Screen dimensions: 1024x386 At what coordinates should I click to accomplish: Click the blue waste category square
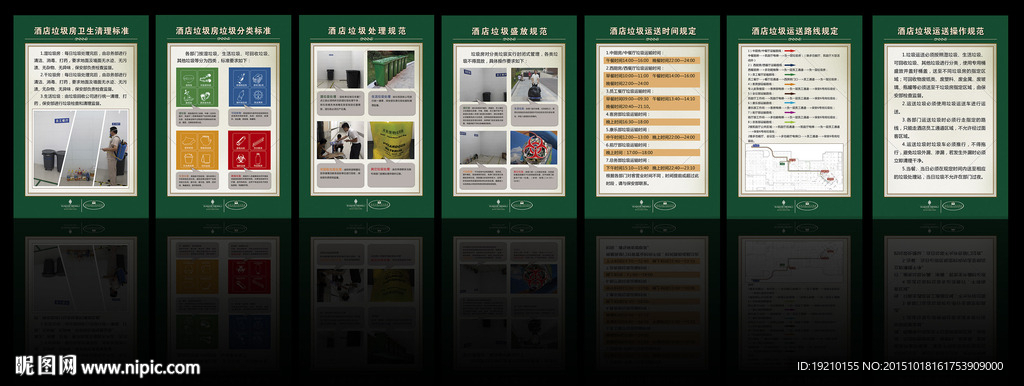click(249, 87)
